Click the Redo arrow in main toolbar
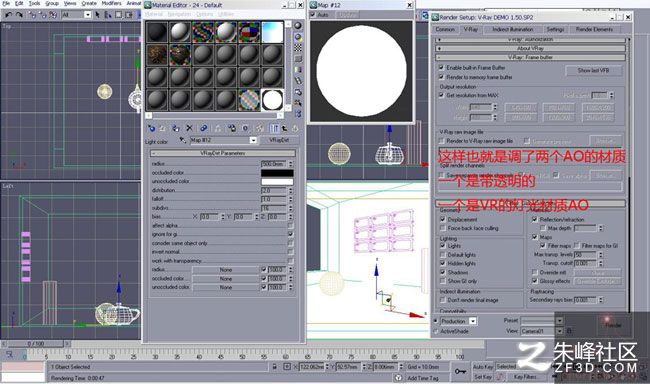 (x=19, y=15)
